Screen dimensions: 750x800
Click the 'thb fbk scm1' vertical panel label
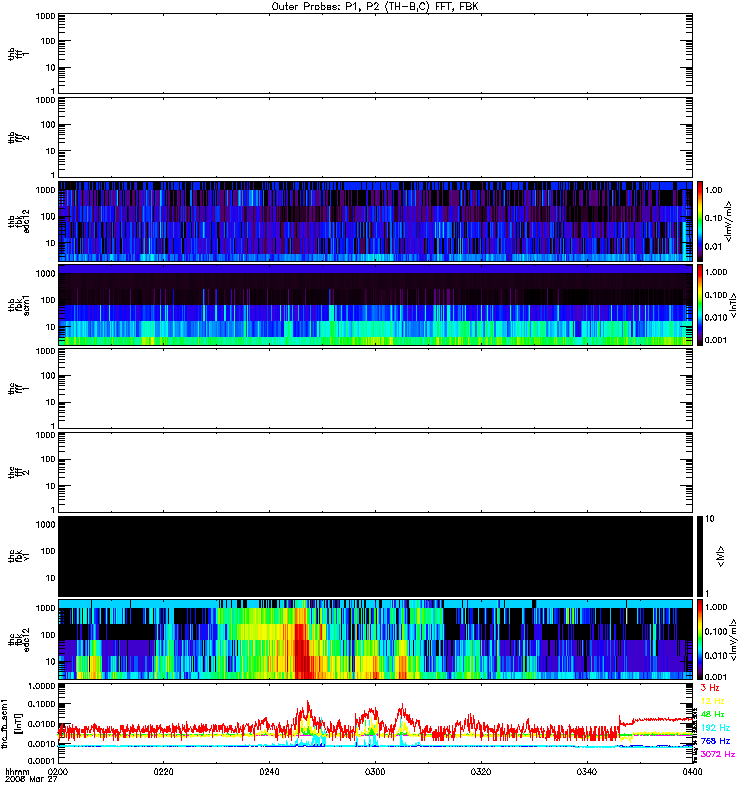tap(19, 305)
